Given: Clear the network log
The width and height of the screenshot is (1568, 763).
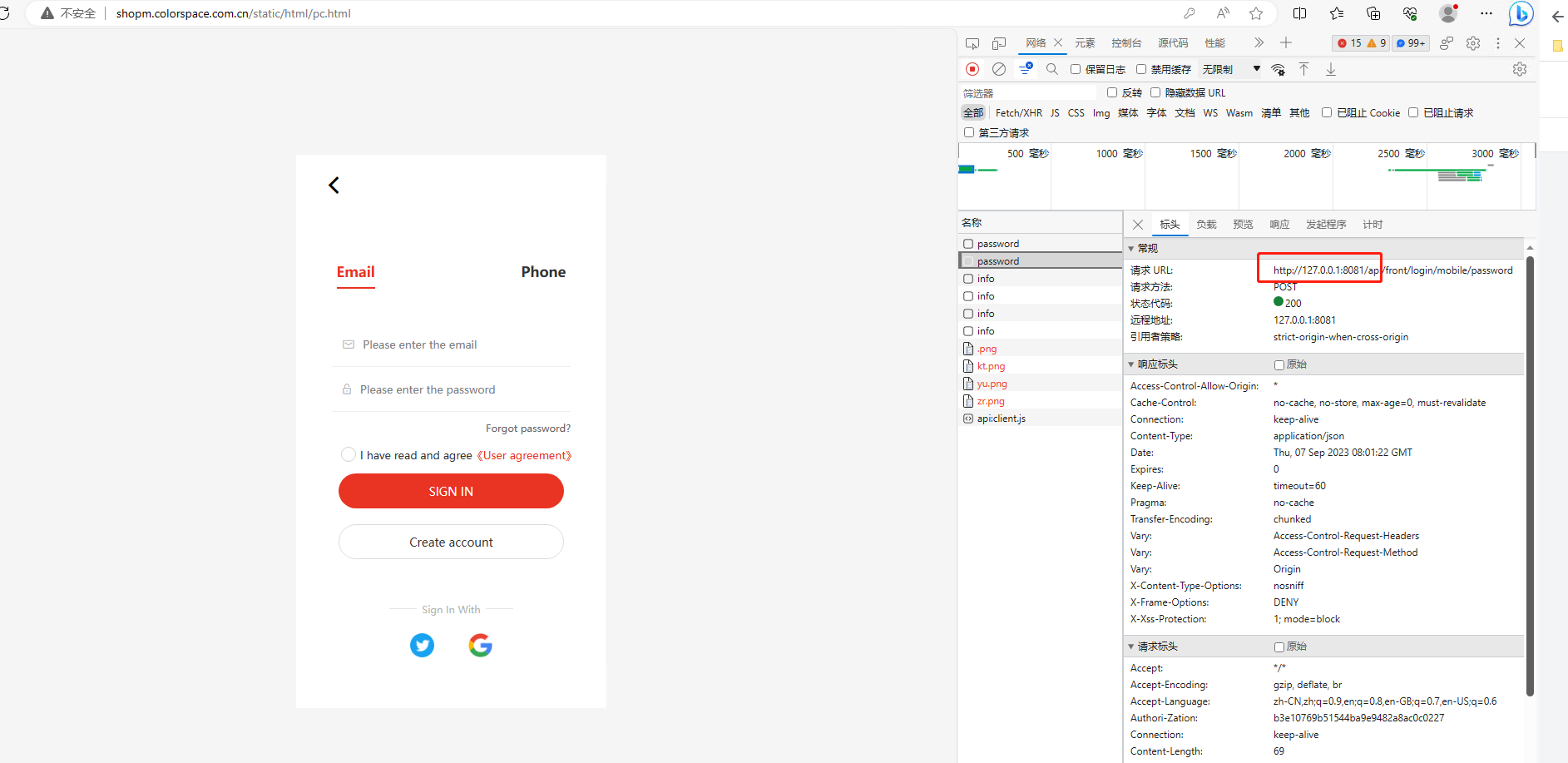Looking at the screenshot, I should point(999,69).
